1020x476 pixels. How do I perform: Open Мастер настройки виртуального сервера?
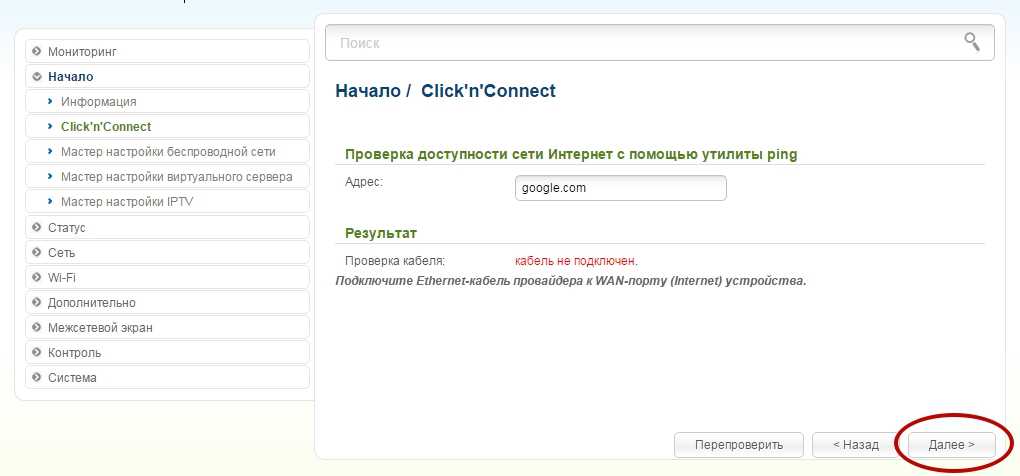[x=176, y=177]
